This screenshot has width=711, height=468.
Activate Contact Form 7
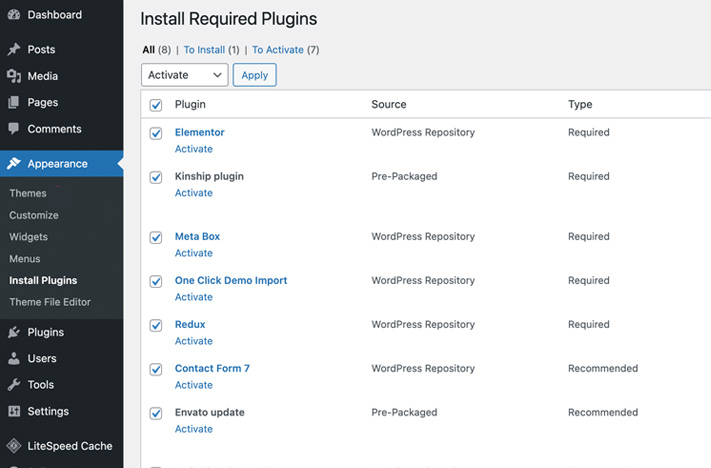click(194, 385)
